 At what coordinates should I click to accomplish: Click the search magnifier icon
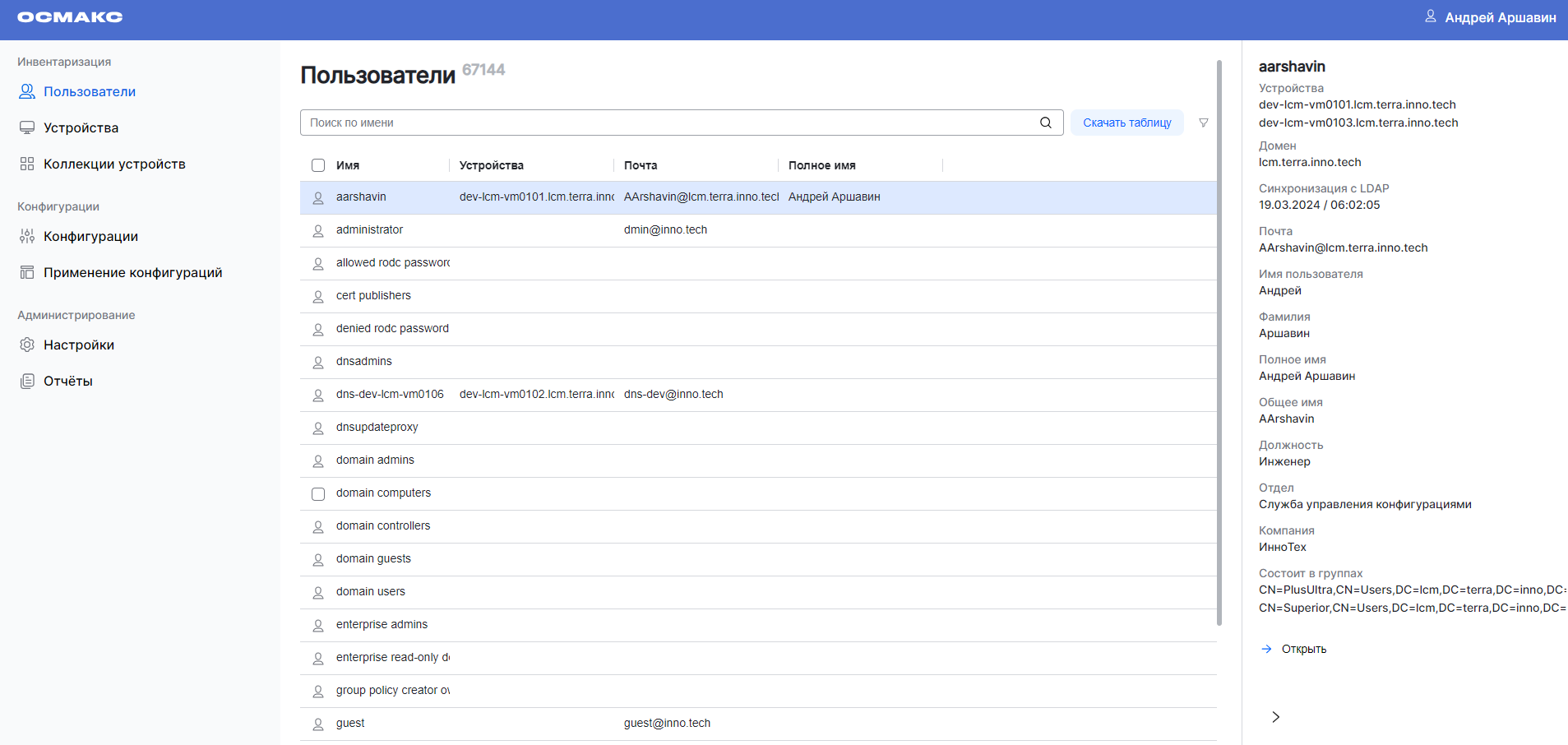pos(1045,122)
